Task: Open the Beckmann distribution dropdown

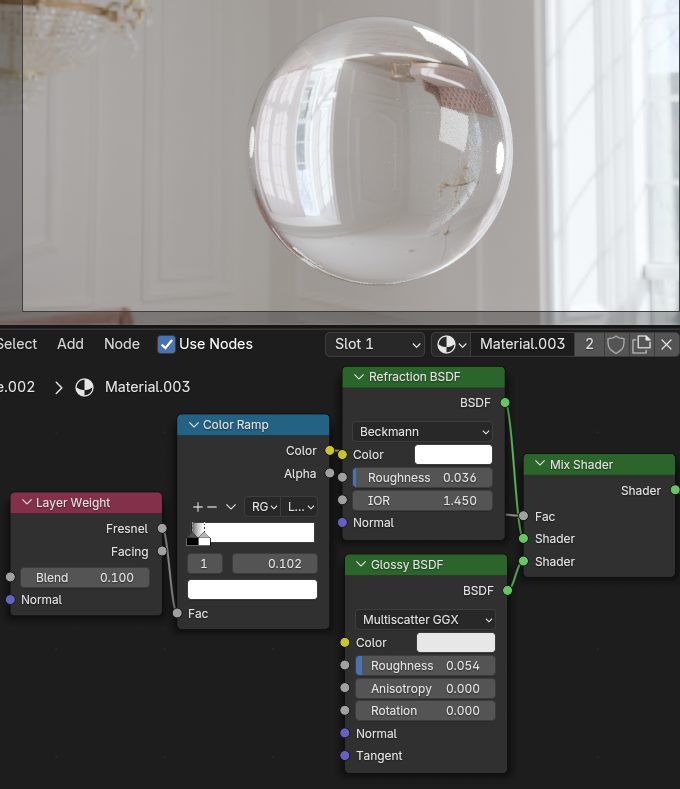Action: tap(424, 431)
